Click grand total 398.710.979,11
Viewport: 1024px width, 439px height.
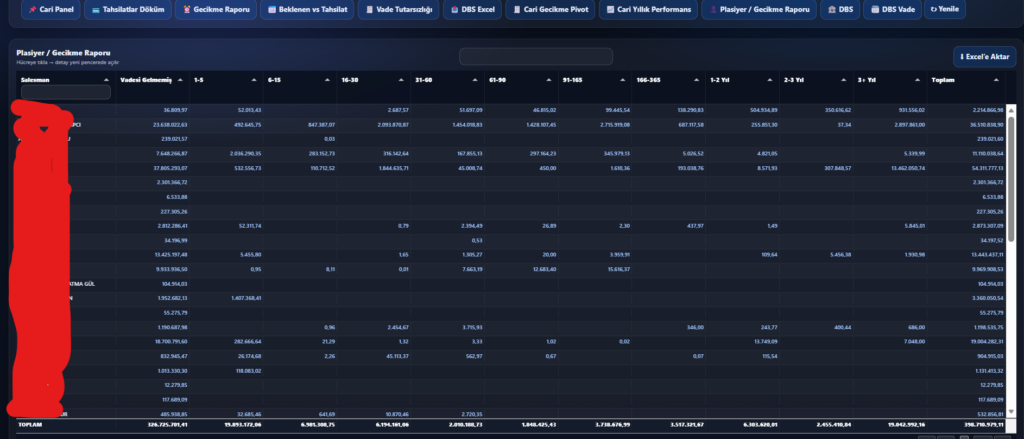984,424
